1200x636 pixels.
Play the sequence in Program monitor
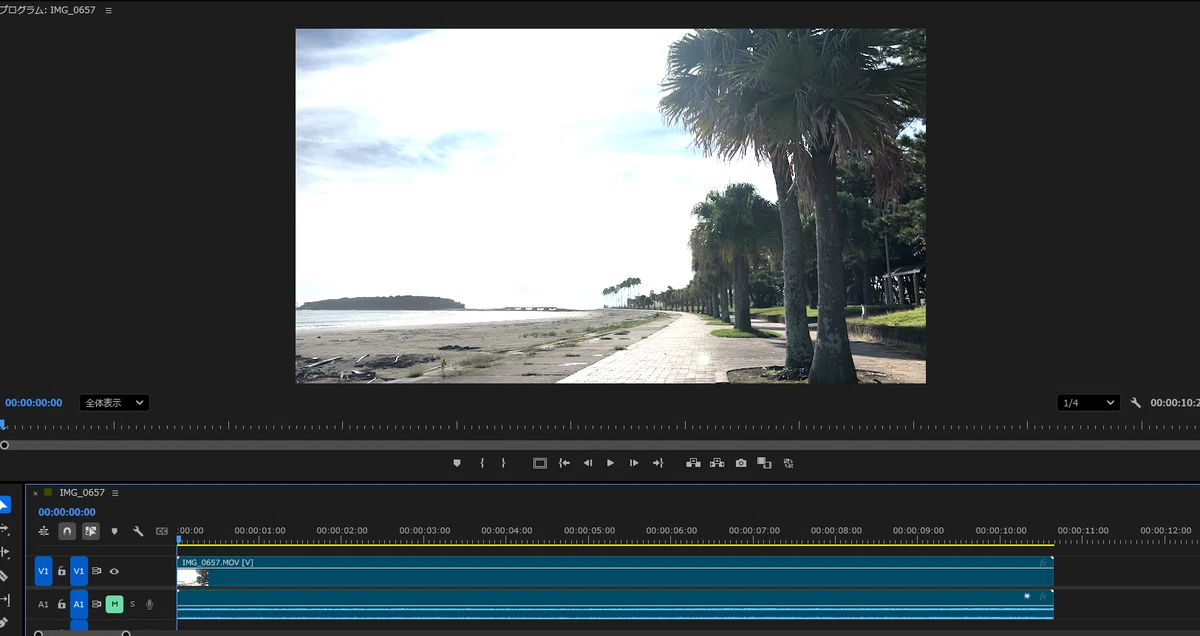(611, 463)
